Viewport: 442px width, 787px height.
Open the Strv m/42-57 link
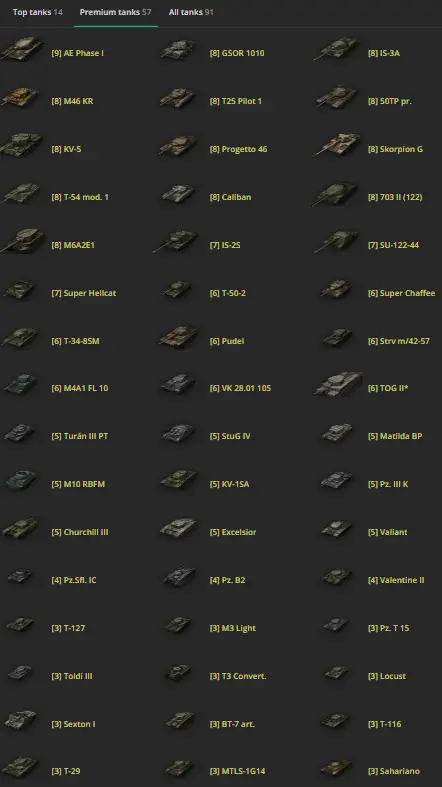click(398, 341)
